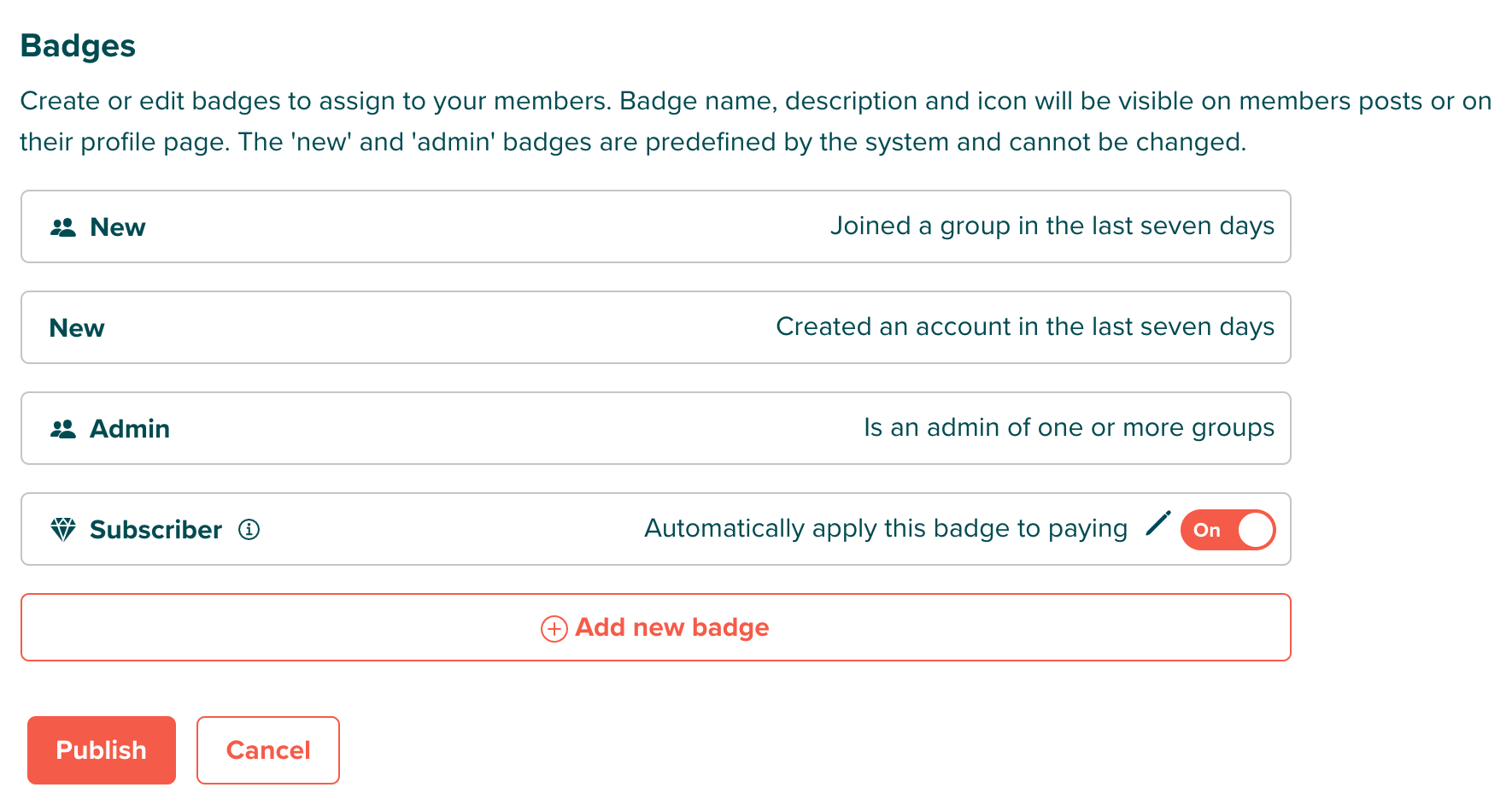Click the Subscriber badge name label
The height and width of the screenshot is (805, 1512).
tap(156, 530)
